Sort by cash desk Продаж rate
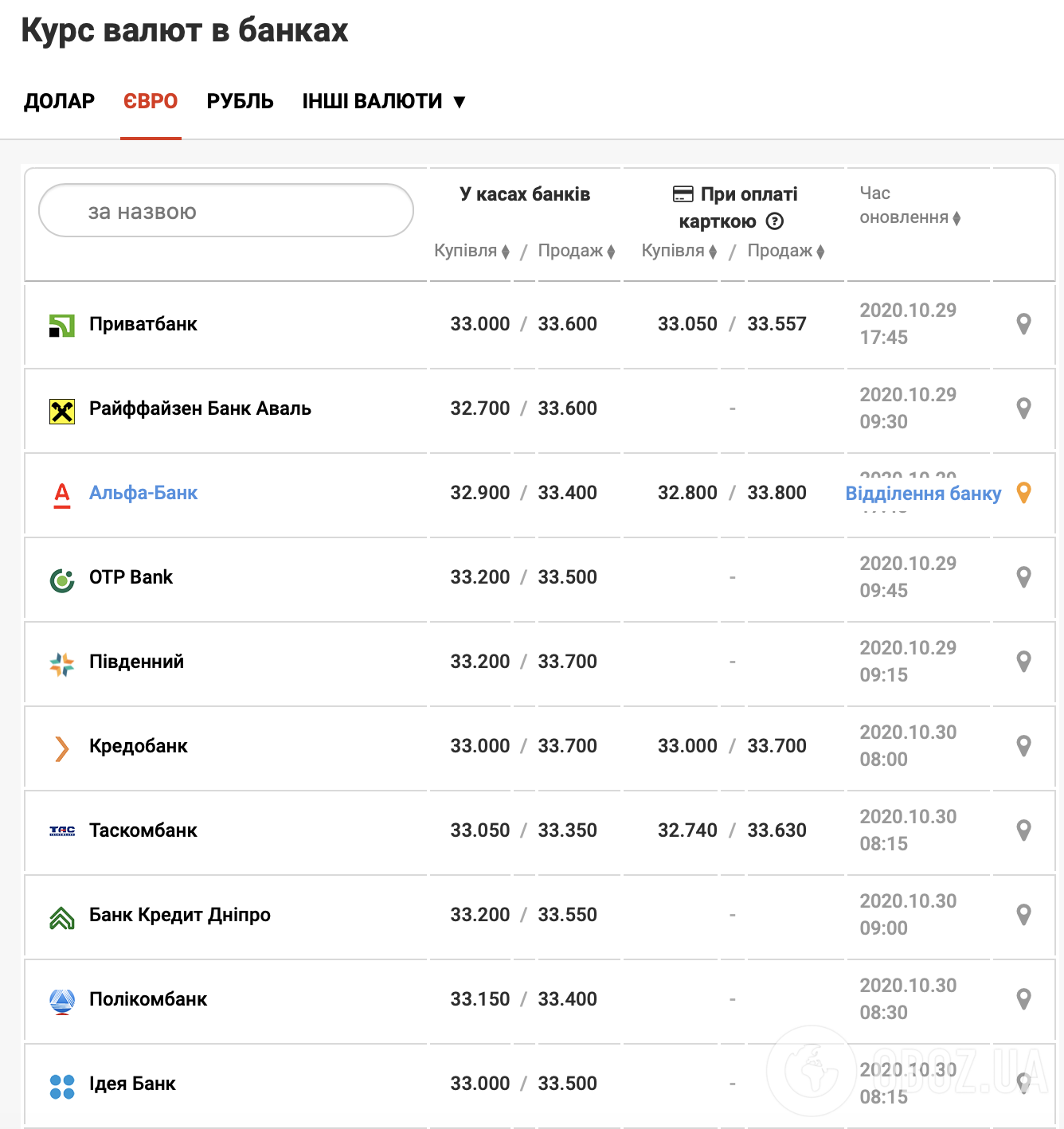The width and height of the screenshot is (1064, 1129). [x=577, y=251]
